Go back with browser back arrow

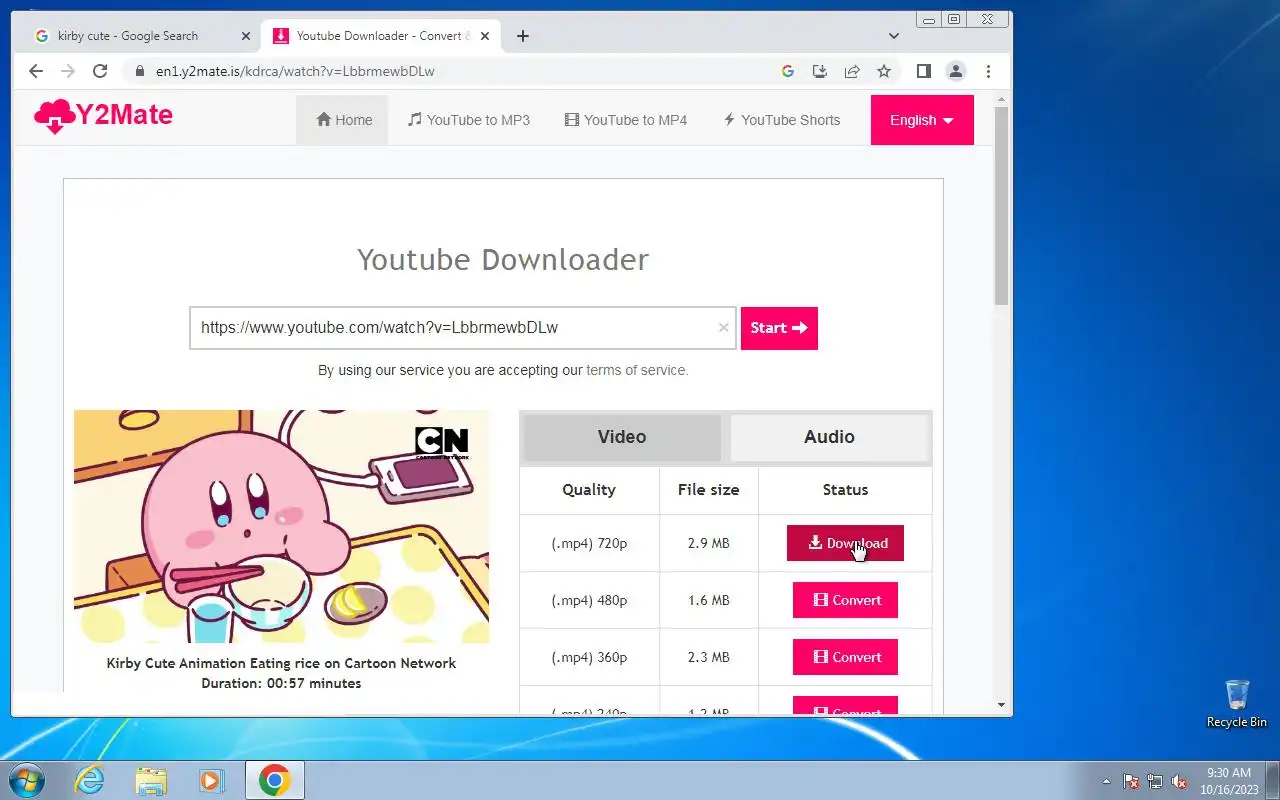click(x=36, y=71)
